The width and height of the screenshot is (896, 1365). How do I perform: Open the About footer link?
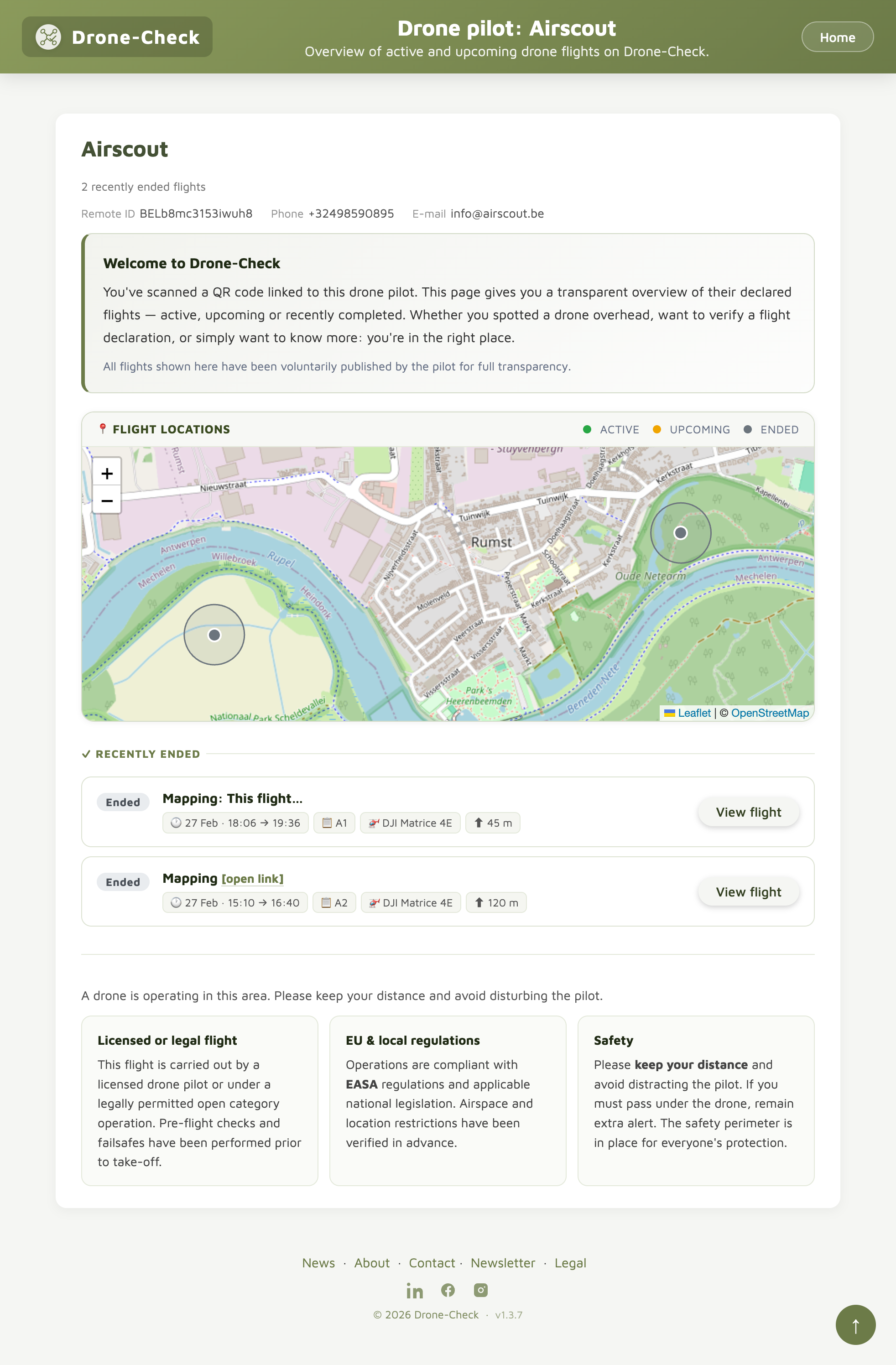click(x=372, y=1263)
